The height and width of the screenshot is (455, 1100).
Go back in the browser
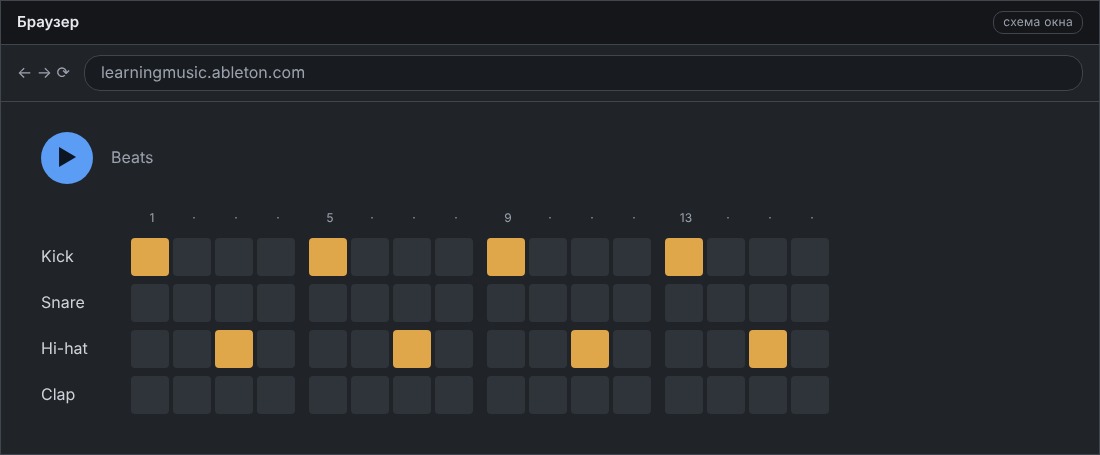click(25, 73)
